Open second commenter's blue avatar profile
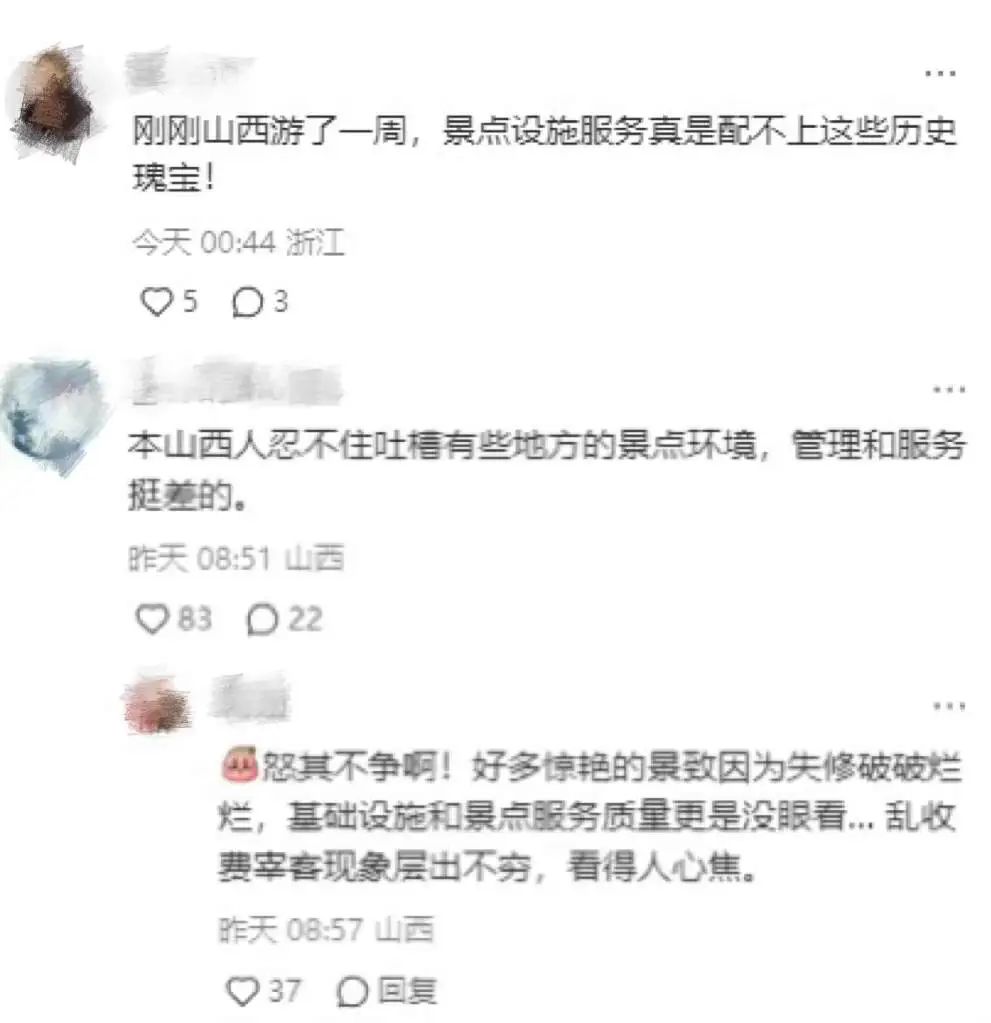Screen dimensions: 991x1023 (55, 415)
